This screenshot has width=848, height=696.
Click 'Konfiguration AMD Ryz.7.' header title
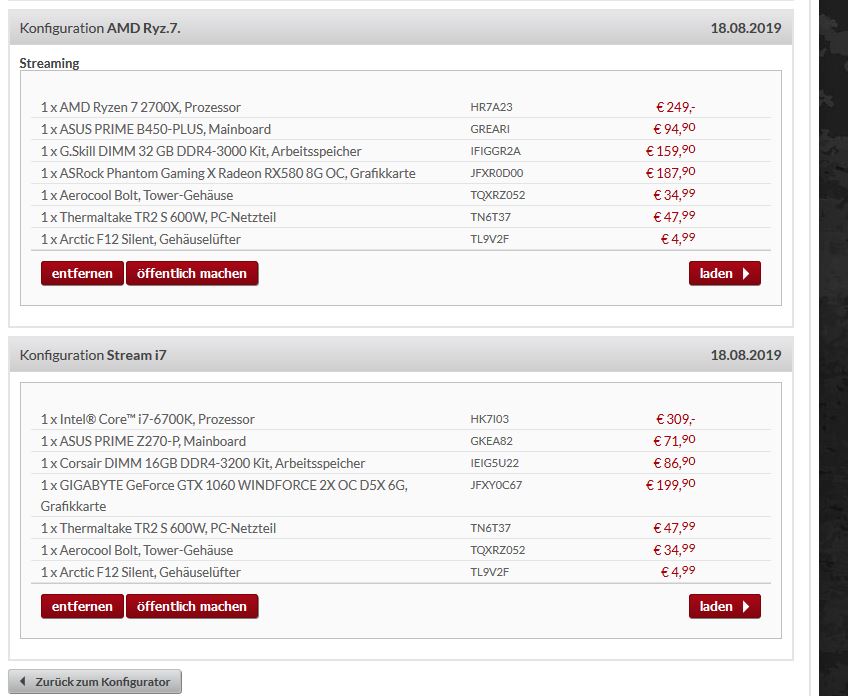(100, 28)
